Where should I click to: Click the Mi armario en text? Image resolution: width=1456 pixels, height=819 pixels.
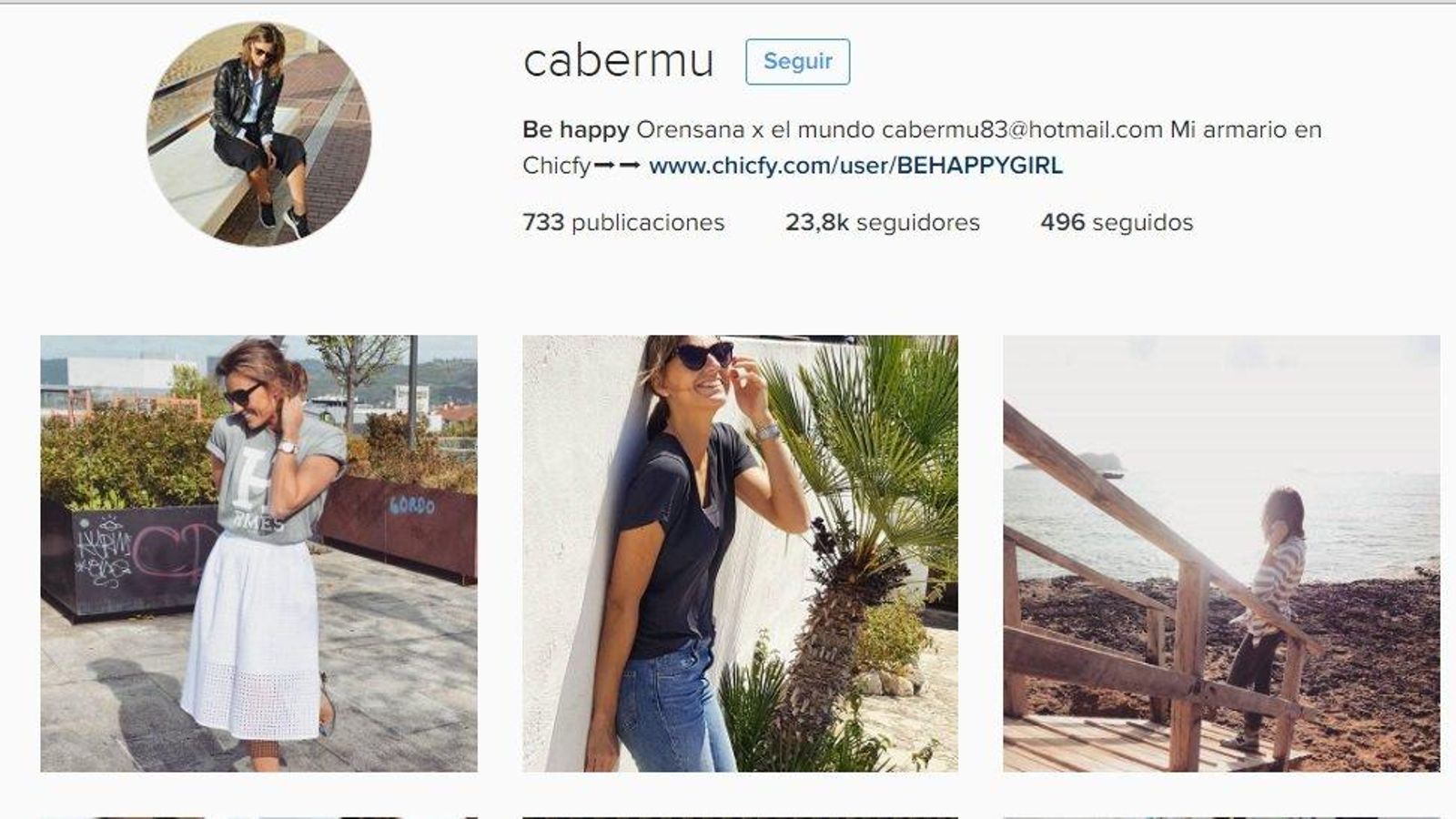point(1246,129)
